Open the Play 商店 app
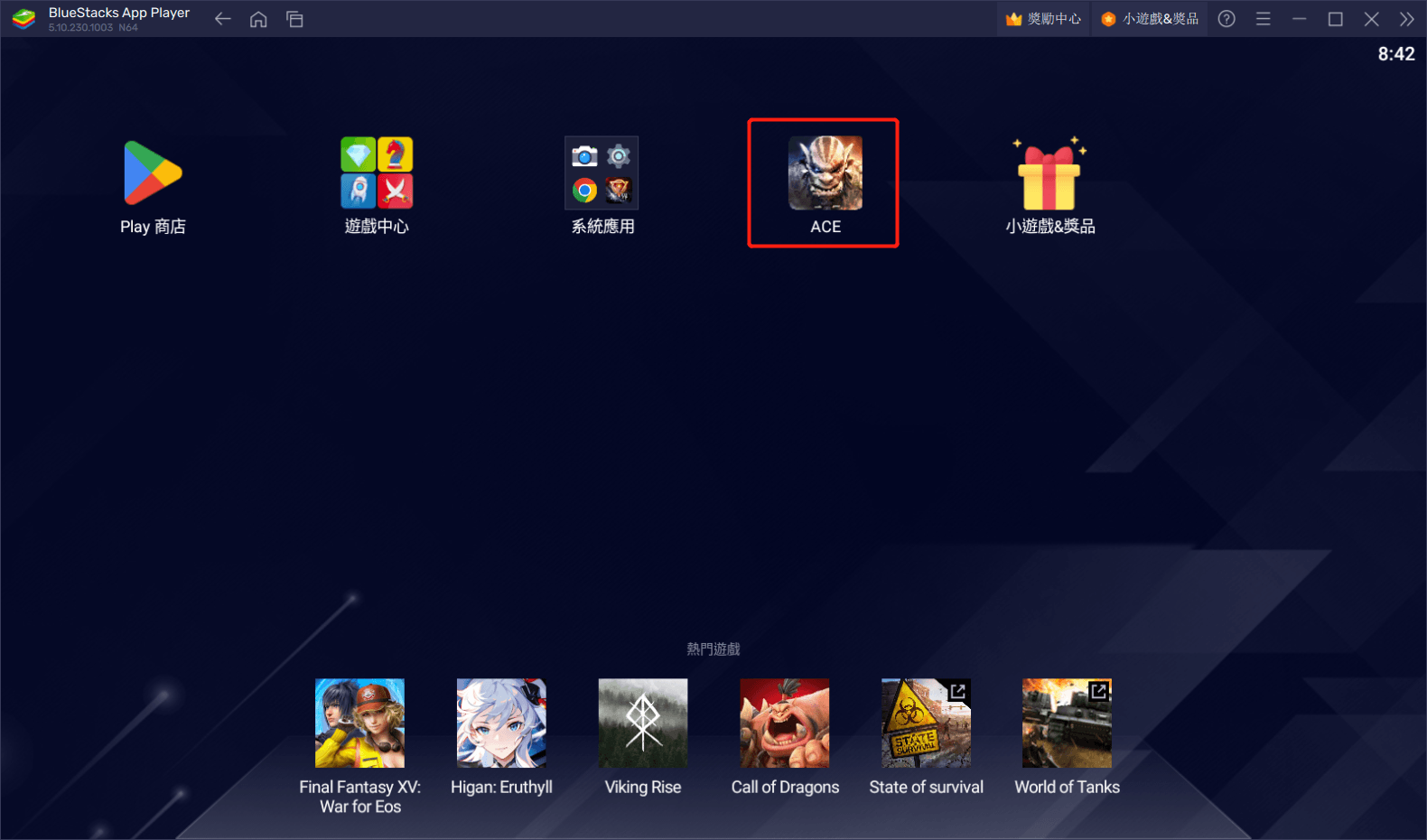The image size is (1427, 840). click(153, 173)
